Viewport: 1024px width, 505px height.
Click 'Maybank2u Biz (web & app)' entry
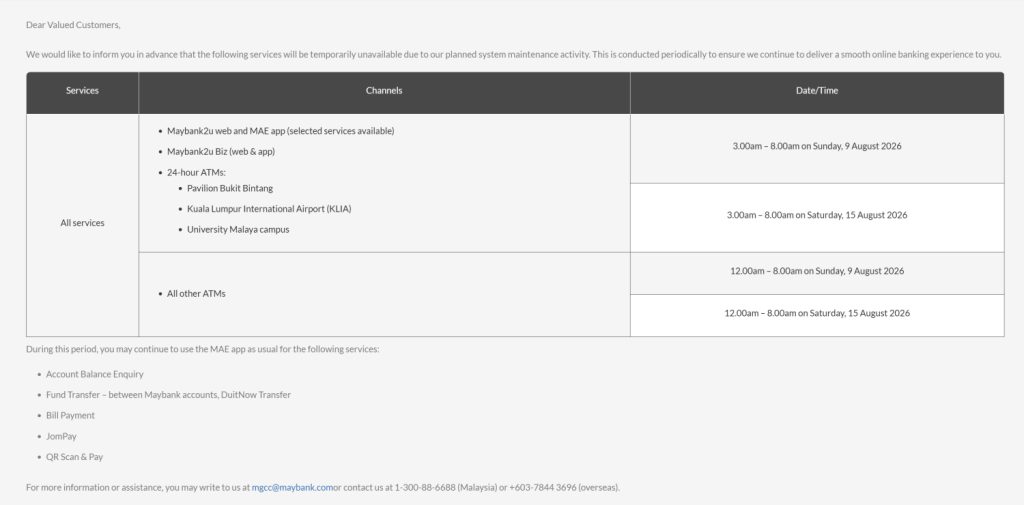click(x=221, y=152)
